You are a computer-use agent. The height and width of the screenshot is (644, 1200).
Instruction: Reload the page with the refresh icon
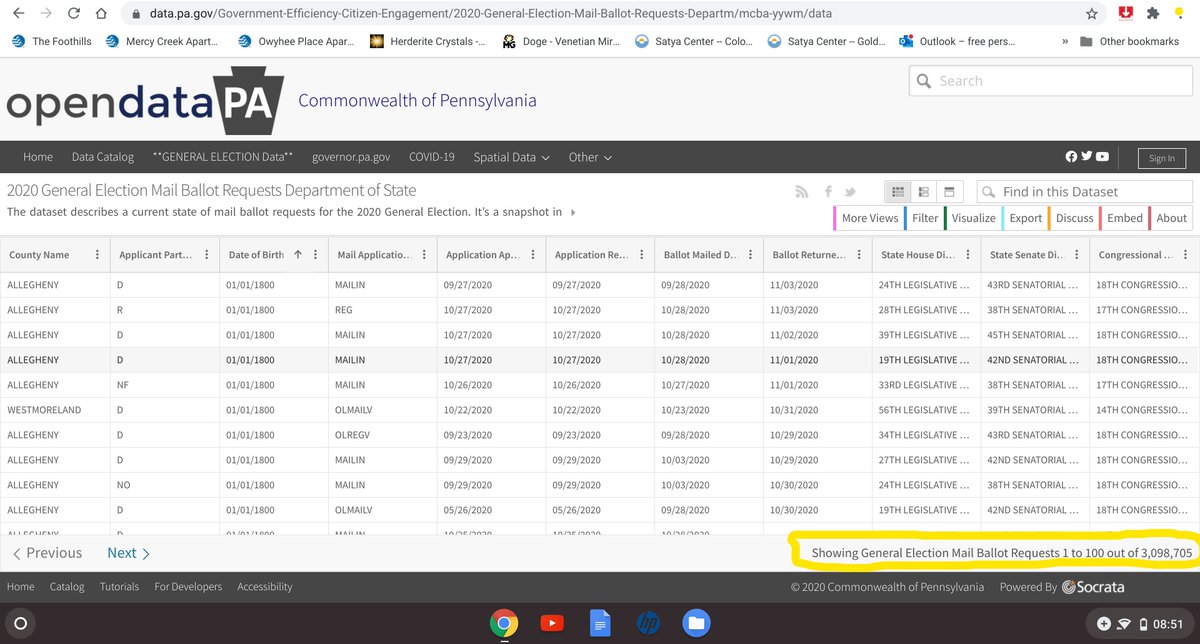coord(75,14)
